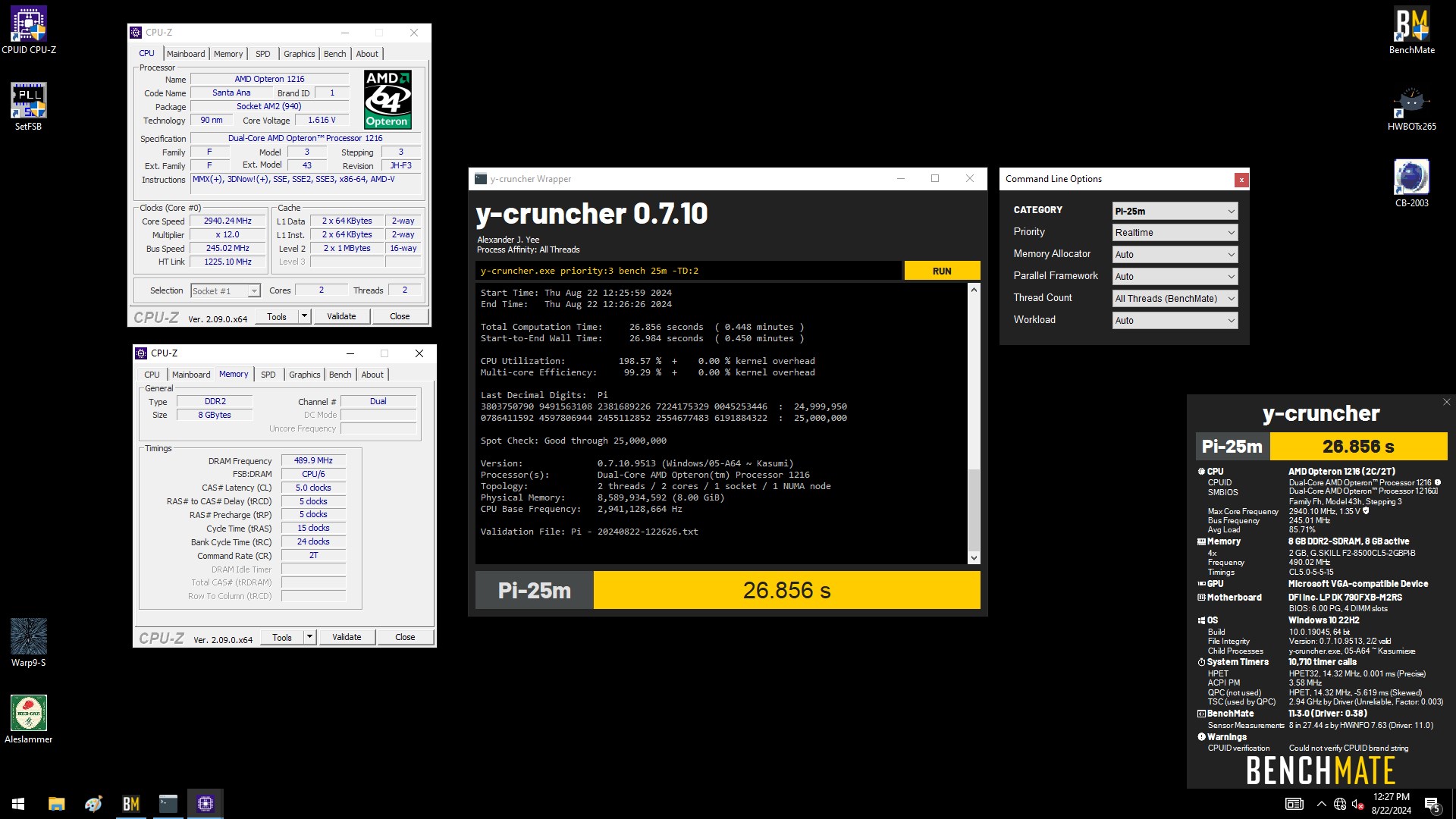Open File Explorer from the taskbar
This screenshot has width=1456, height=819.
click(56, 804)
